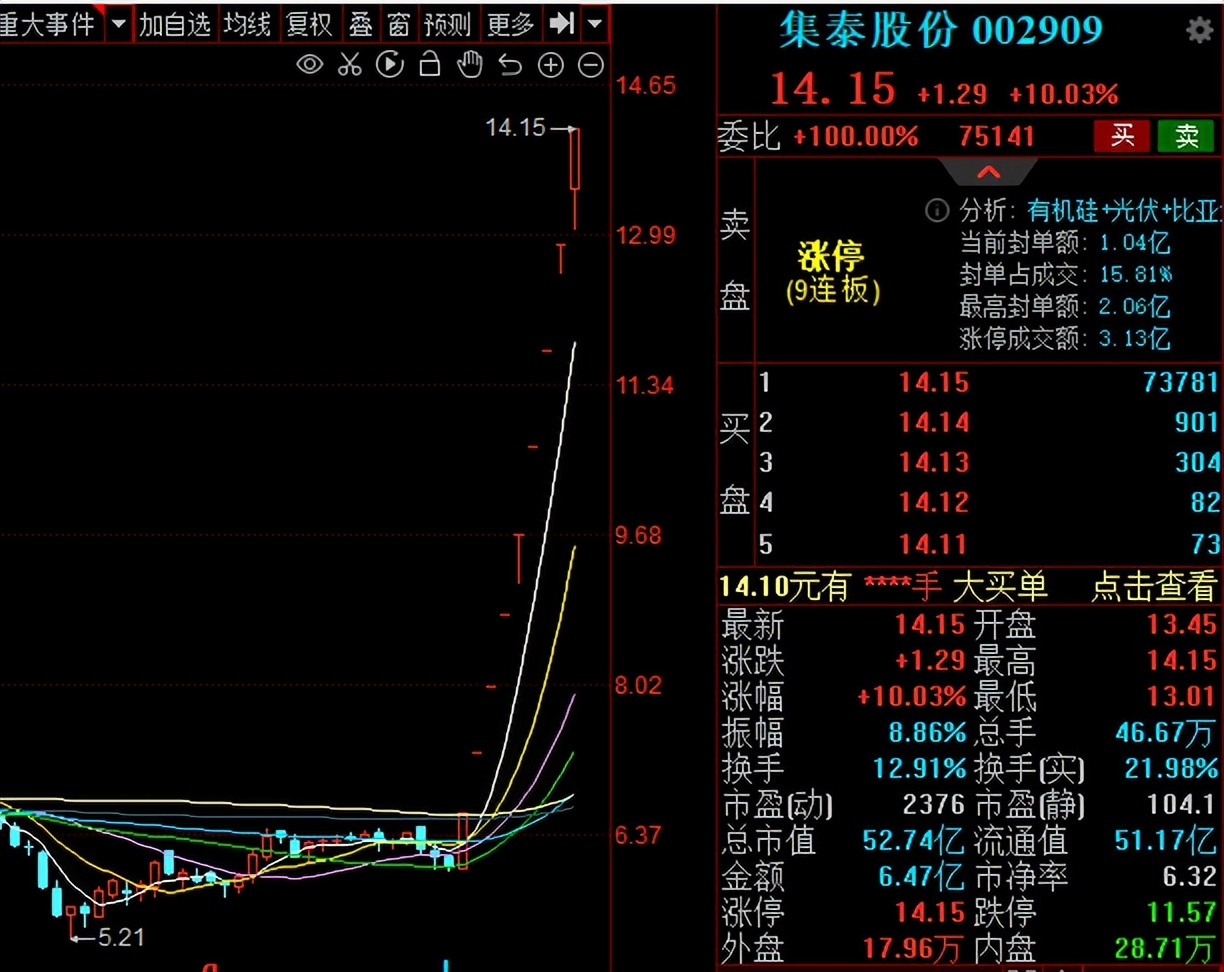The height and width of the screenshot is (972, 1224).
Task: Click the info icon beside 分析
Action: pyautogui.click(x=937, y=210)
